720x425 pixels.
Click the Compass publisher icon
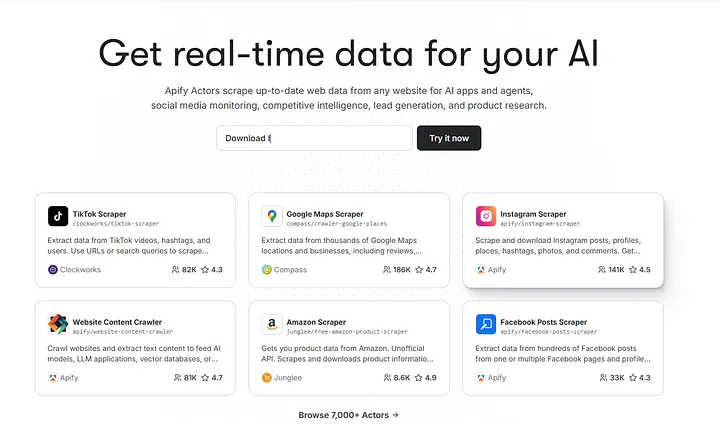[x=267, y=270]
